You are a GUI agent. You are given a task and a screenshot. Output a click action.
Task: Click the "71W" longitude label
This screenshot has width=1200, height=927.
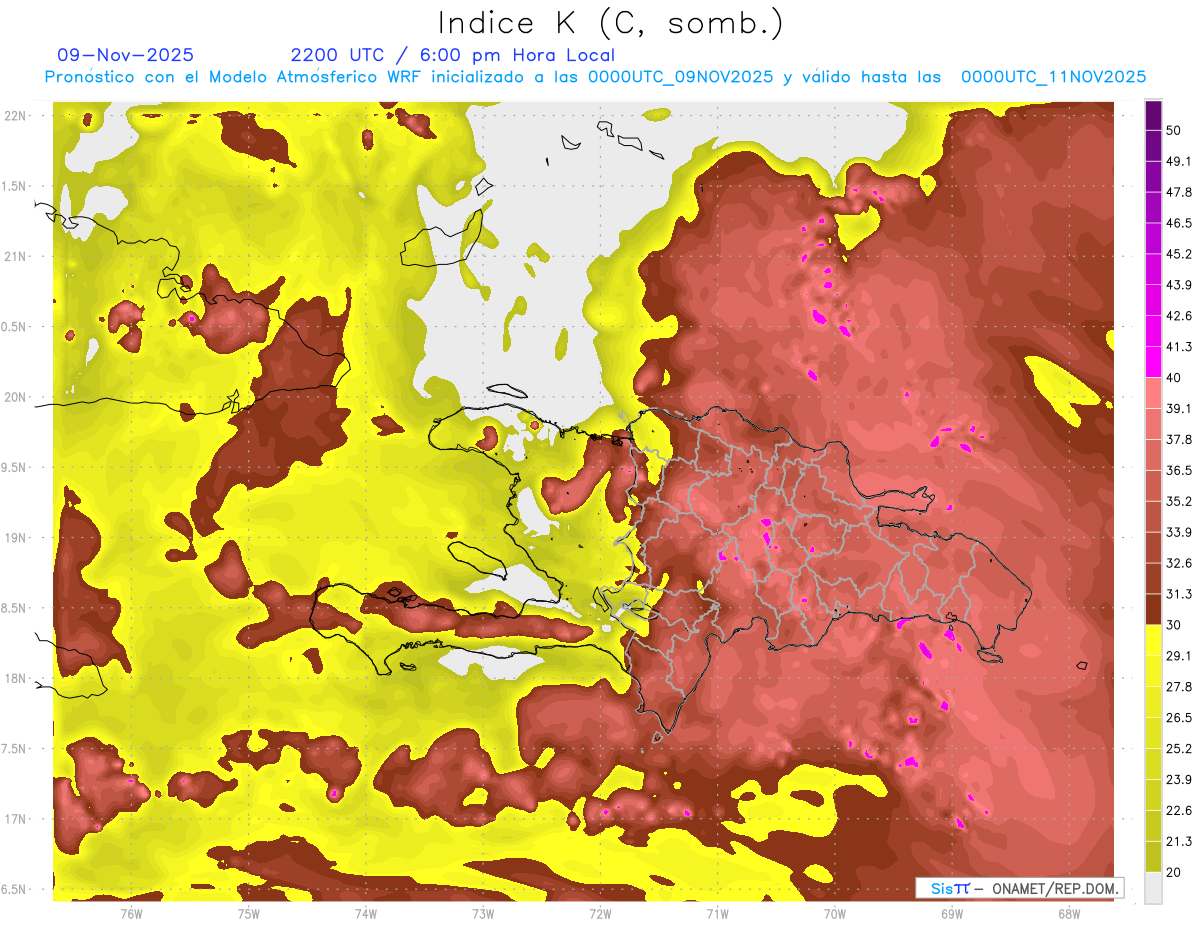717,914
